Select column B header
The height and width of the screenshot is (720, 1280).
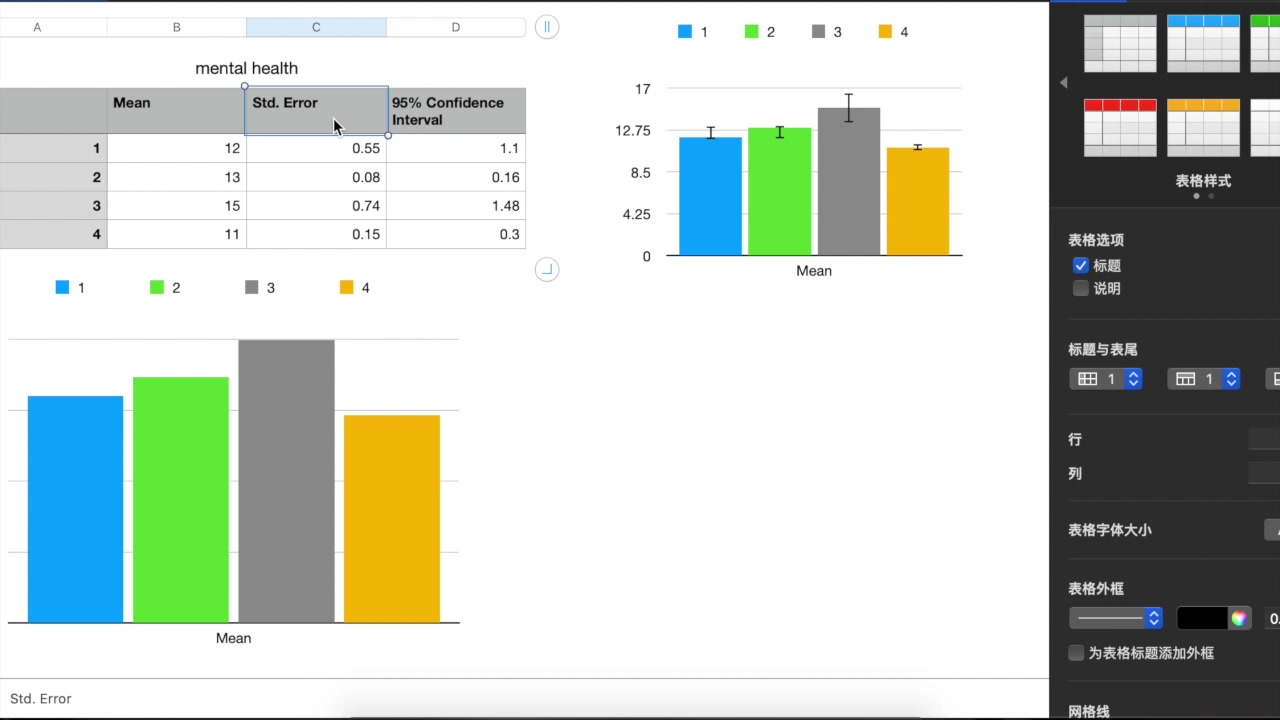[x=177, y=27]
